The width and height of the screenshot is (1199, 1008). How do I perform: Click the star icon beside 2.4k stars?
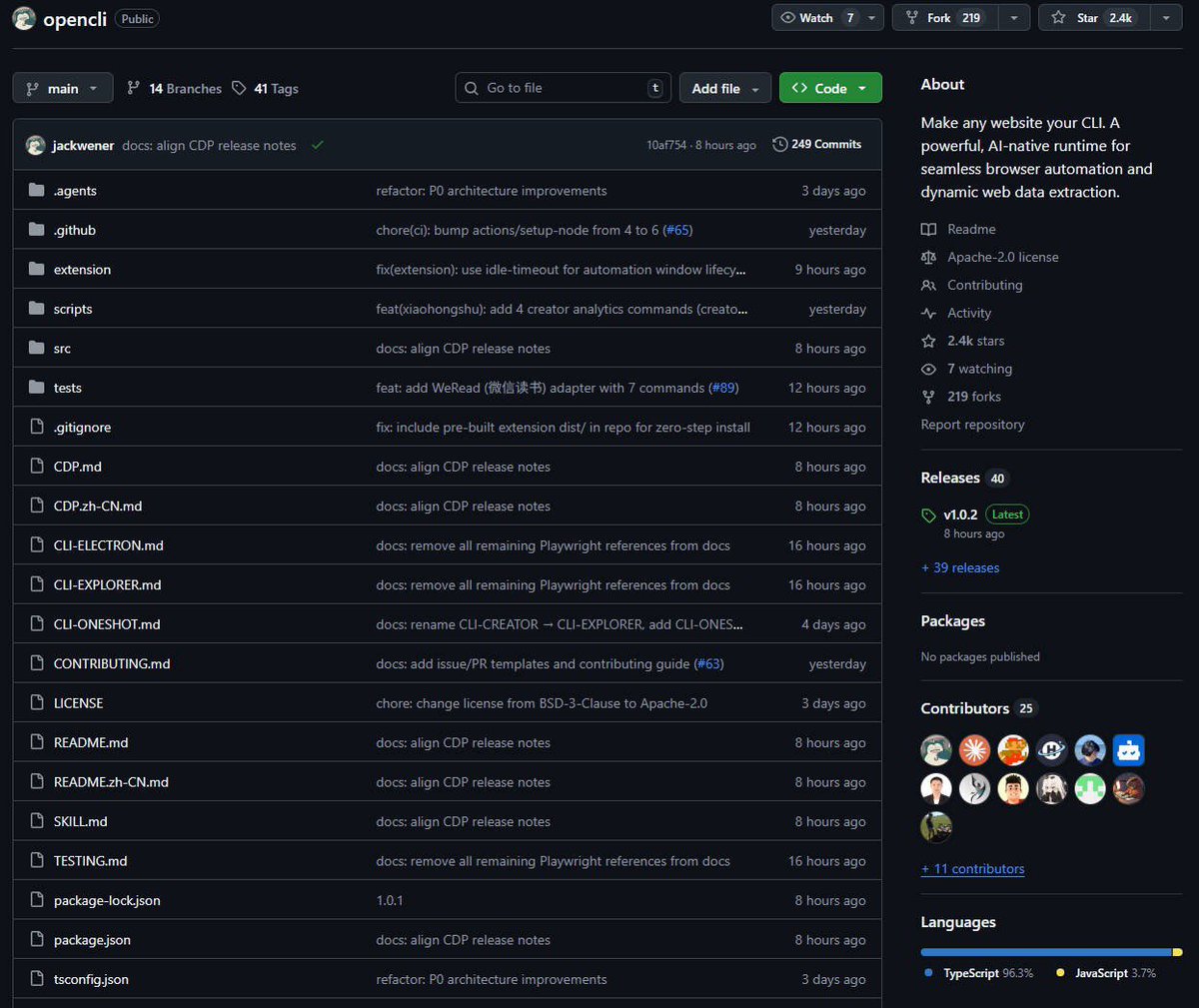tap(928, 341)
